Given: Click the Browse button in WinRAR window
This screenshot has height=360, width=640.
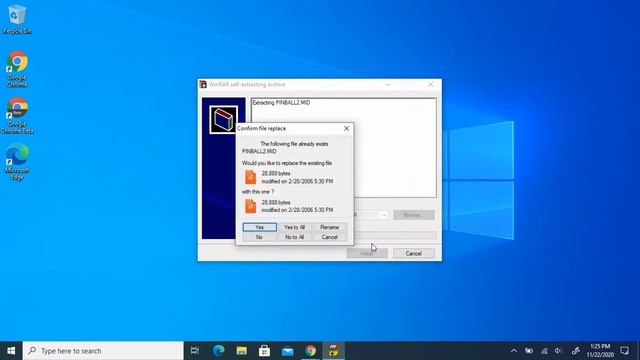Looking at the screenshot, I should 413,215.
